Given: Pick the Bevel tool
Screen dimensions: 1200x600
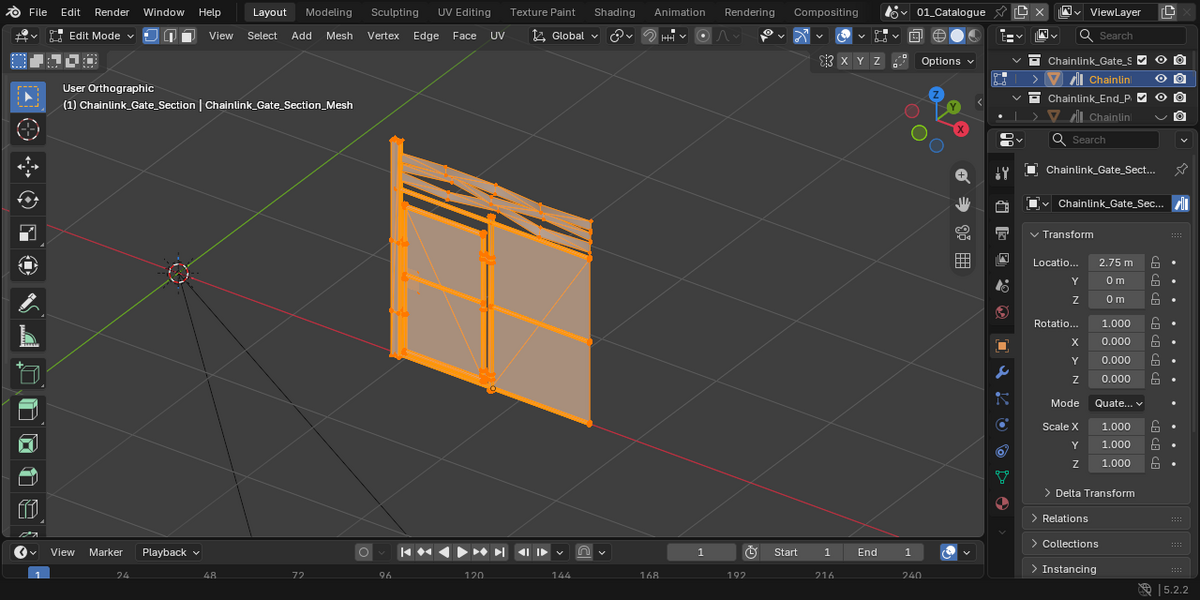Looking at the screenshot, I should (28, 476).
